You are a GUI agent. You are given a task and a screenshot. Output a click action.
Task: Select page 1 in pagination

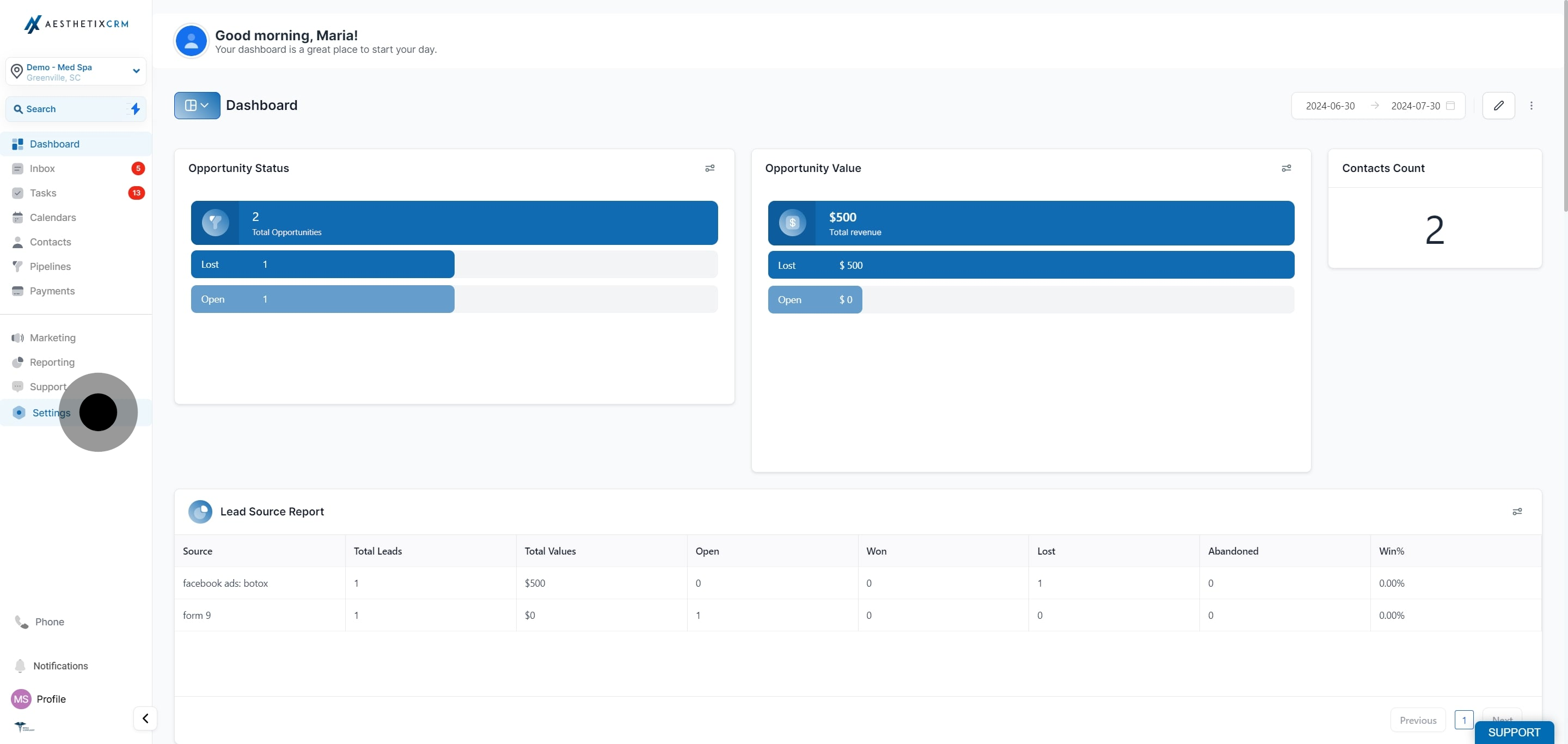pyautogui.click(x=1463, y=720)
